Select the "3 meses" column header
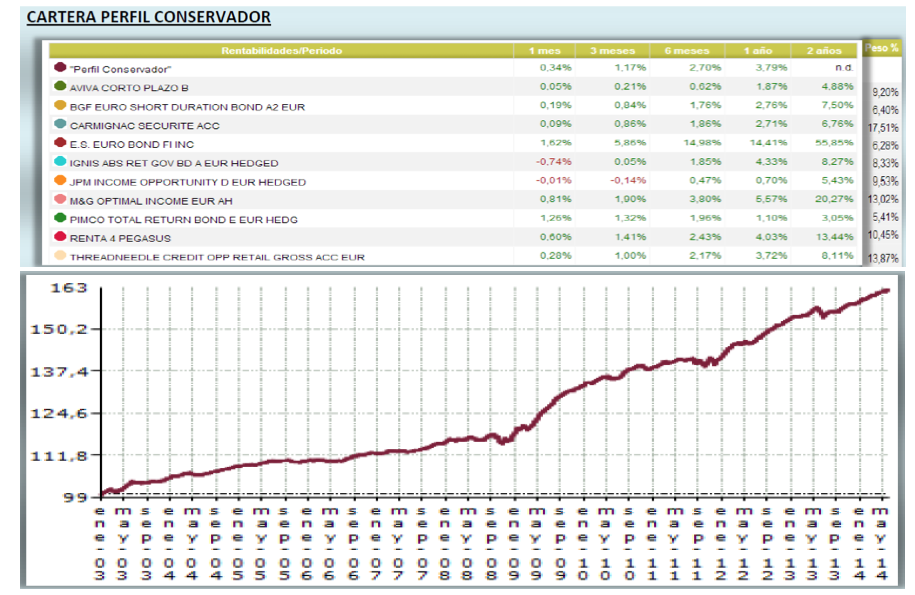Screen dimensions: 915x595 pyautogui.click(x=612, y=51)
